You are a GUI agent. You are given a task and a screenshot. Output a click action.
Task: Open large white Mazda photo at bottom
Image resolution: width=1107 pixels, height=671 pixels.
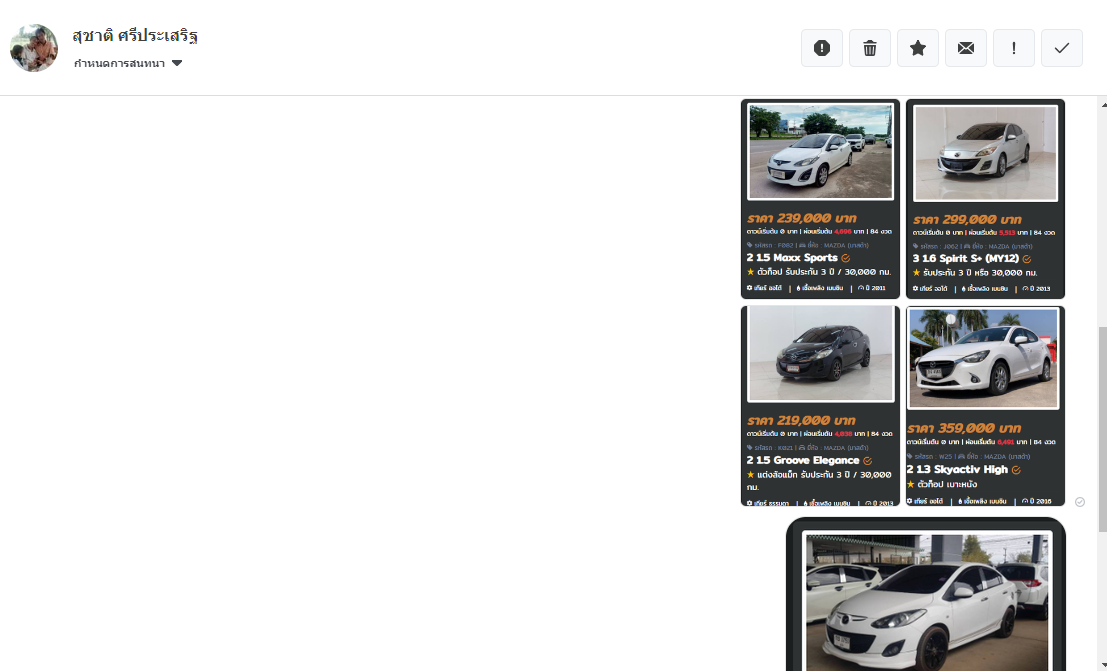926,595
